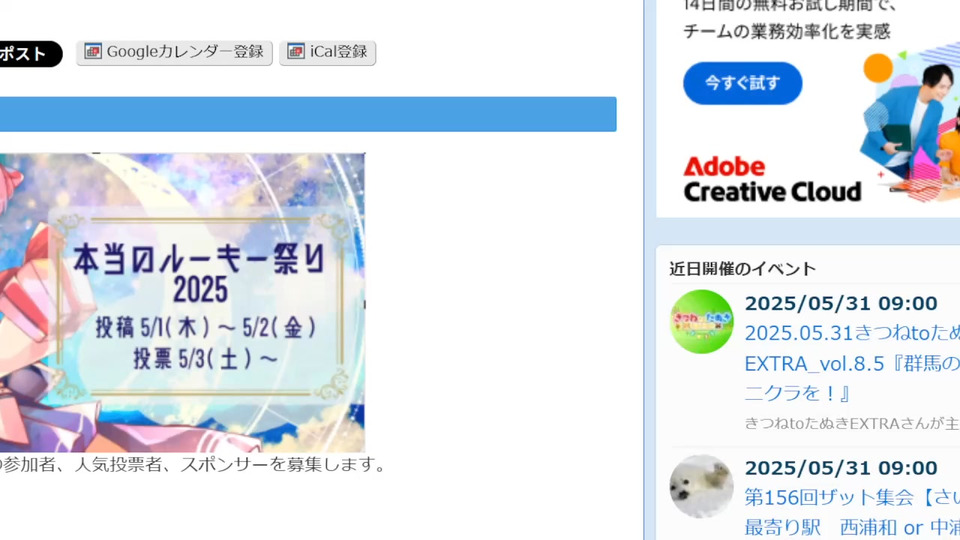Viewport: 960px width, 540px height.
Task: Click the second 2025/05/31 09:00 event date
Action: [x=841, y=468]
